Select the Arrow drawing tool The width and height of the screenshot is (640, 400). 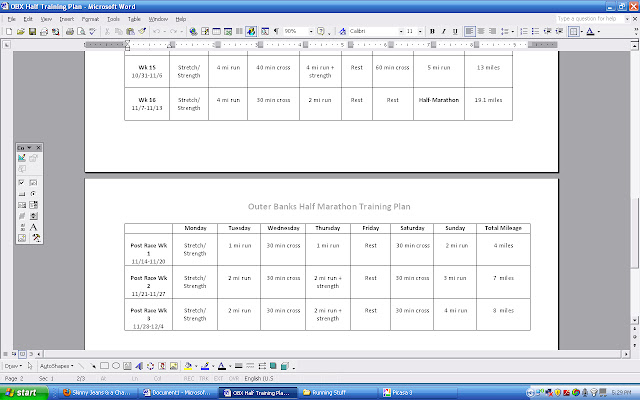[93, 366]
